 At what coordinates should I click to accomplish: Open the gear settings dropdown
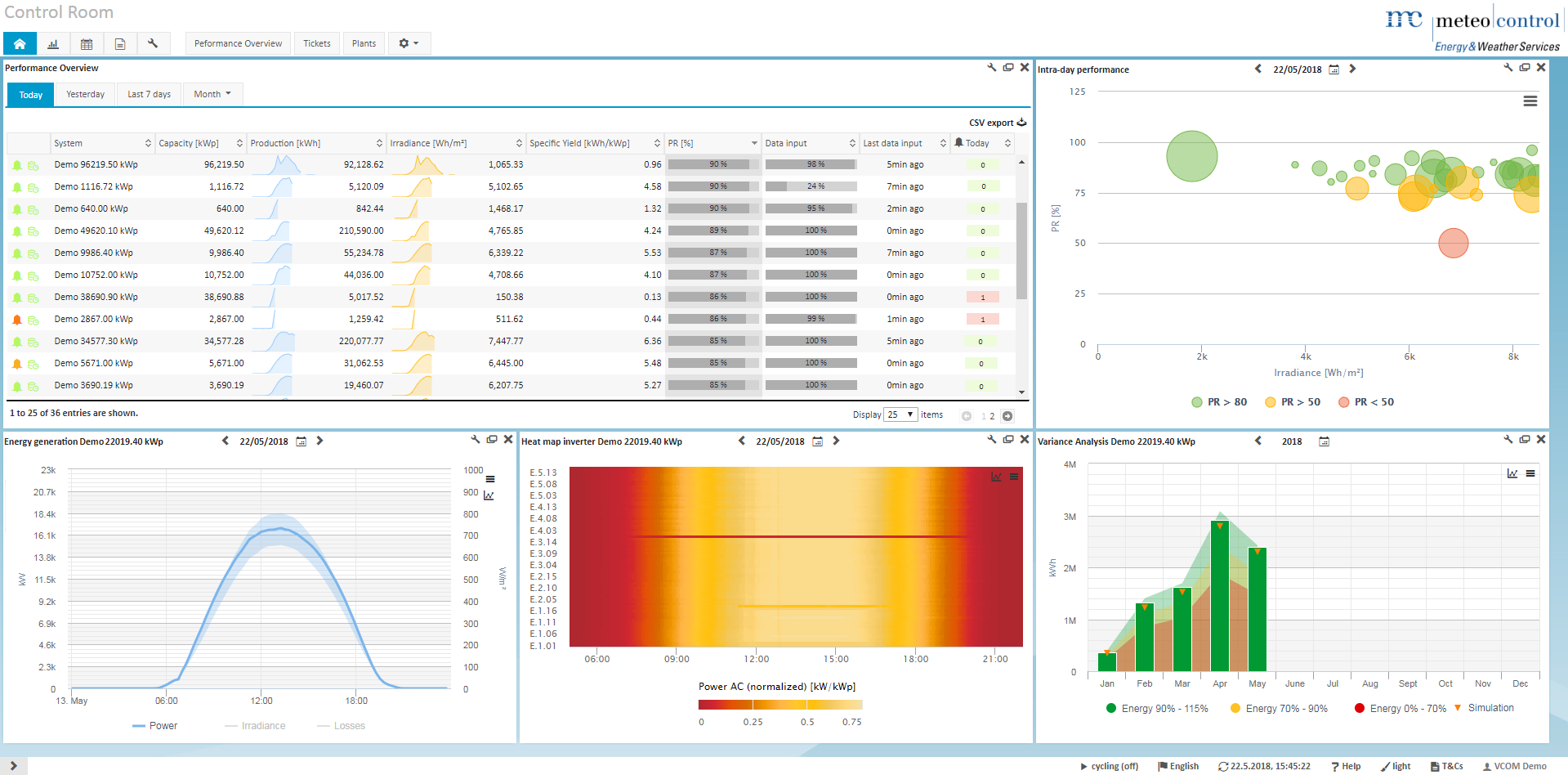tap(409, 43)
